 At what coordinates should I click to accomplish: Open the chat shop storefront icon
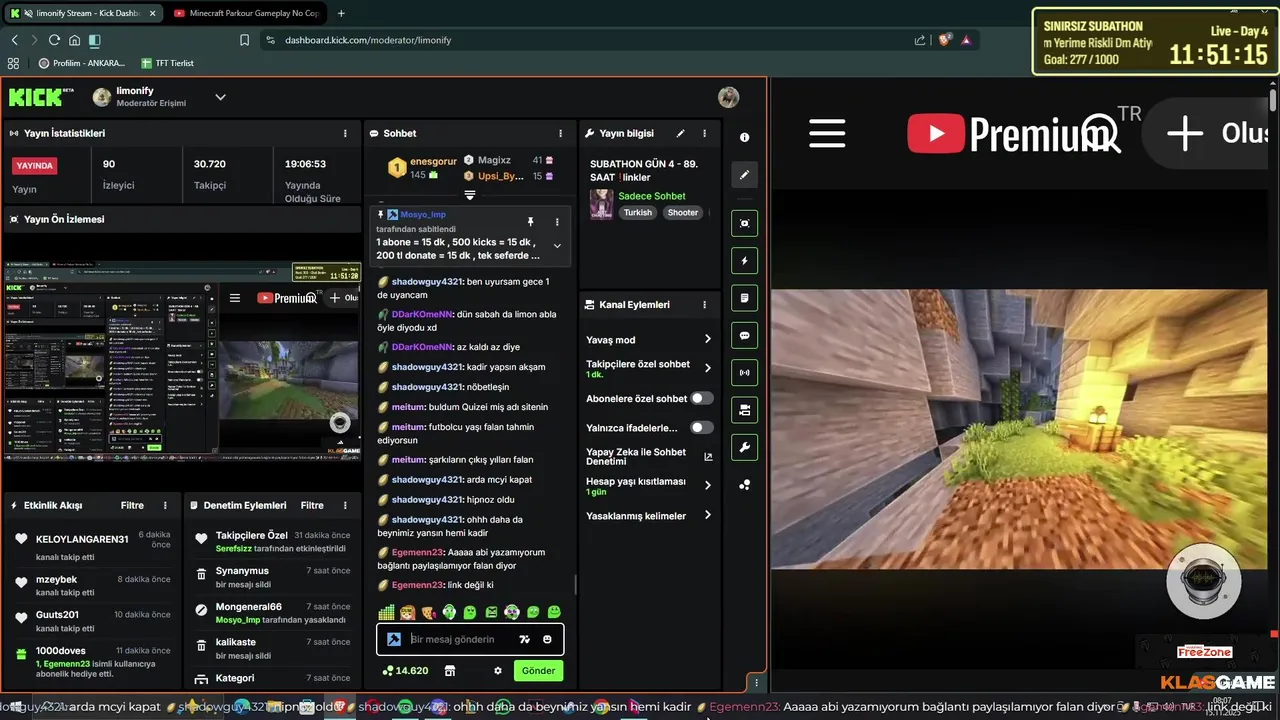450,670
